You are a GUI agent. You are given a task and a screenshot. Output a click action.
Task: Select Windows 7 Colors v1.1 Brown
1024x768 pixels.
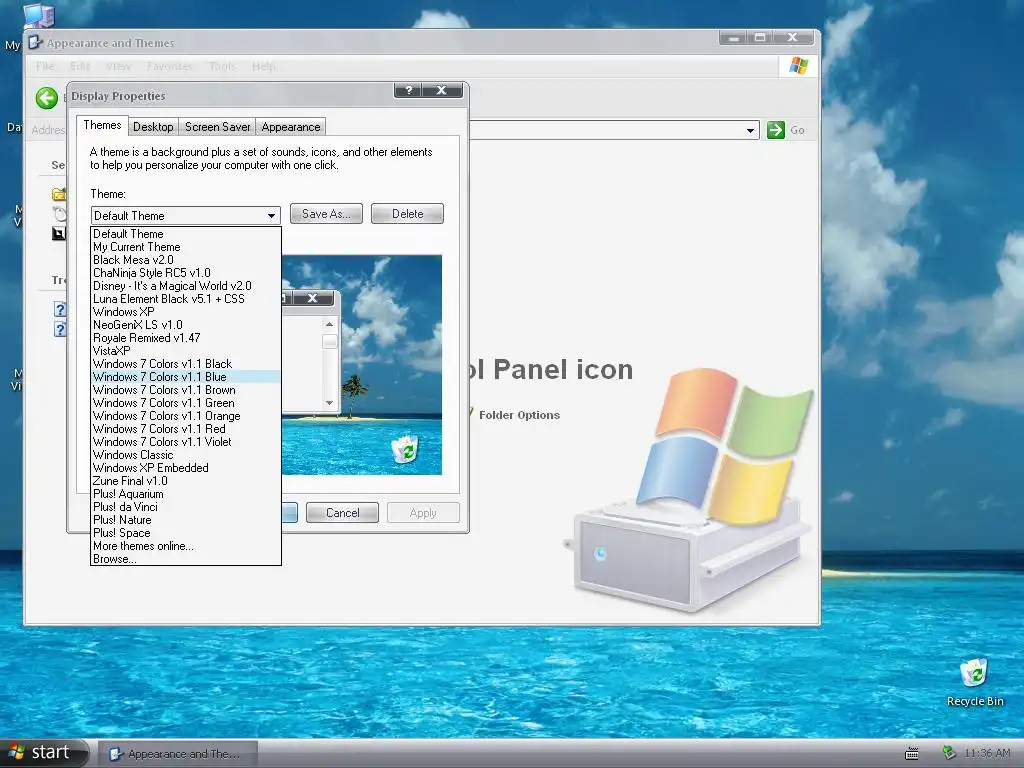click(185, 390)
